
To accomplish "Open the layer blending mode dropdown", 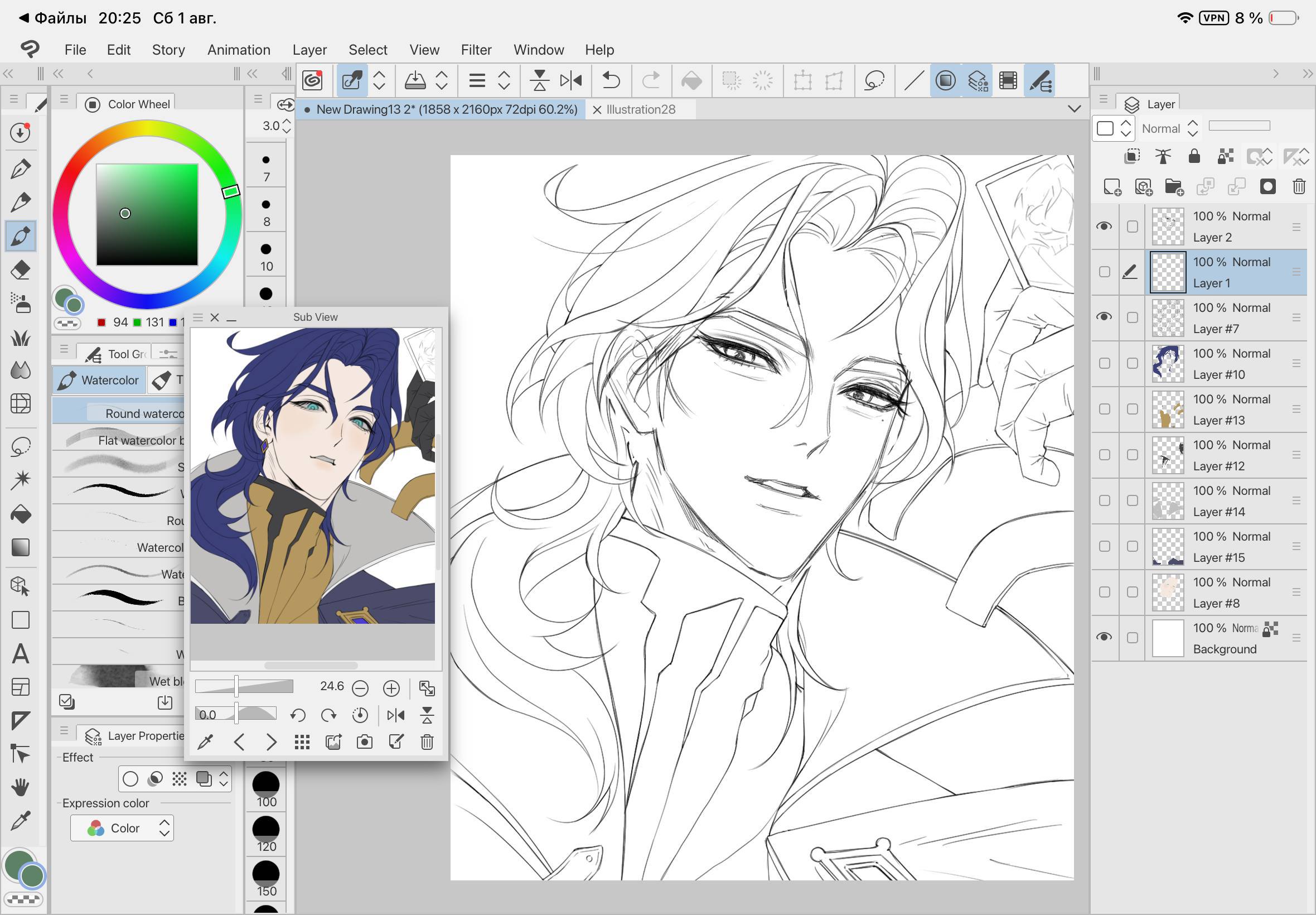I will [x=1169, y=128].
